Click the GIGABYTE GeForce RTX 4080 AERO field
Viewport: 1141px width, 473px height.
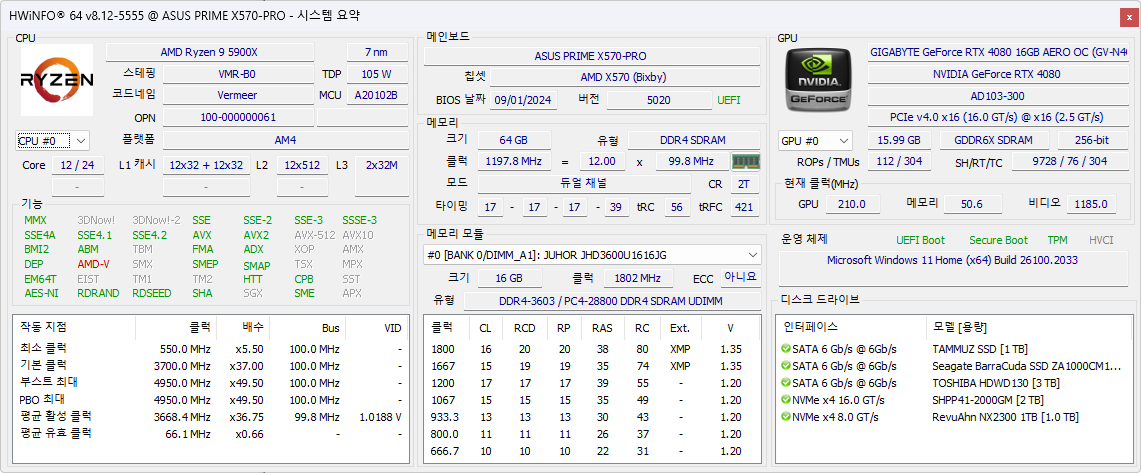998,52
